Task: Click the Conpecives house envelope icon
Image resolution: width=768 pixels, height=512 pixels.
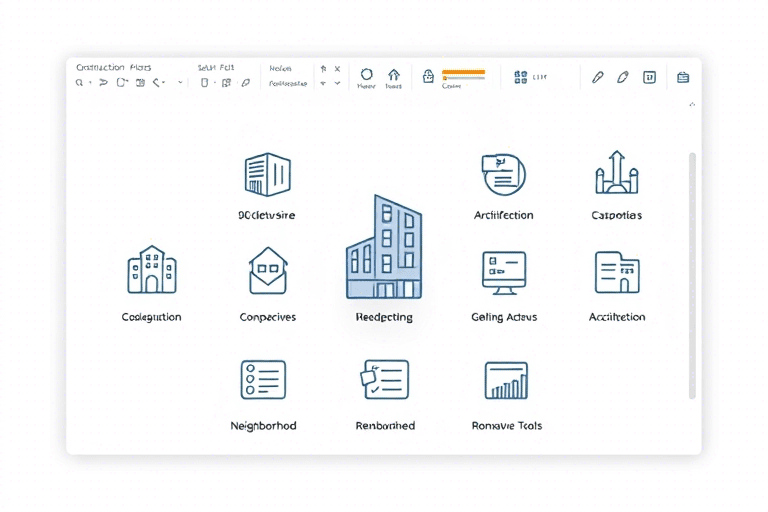Action: pos(267,271)
